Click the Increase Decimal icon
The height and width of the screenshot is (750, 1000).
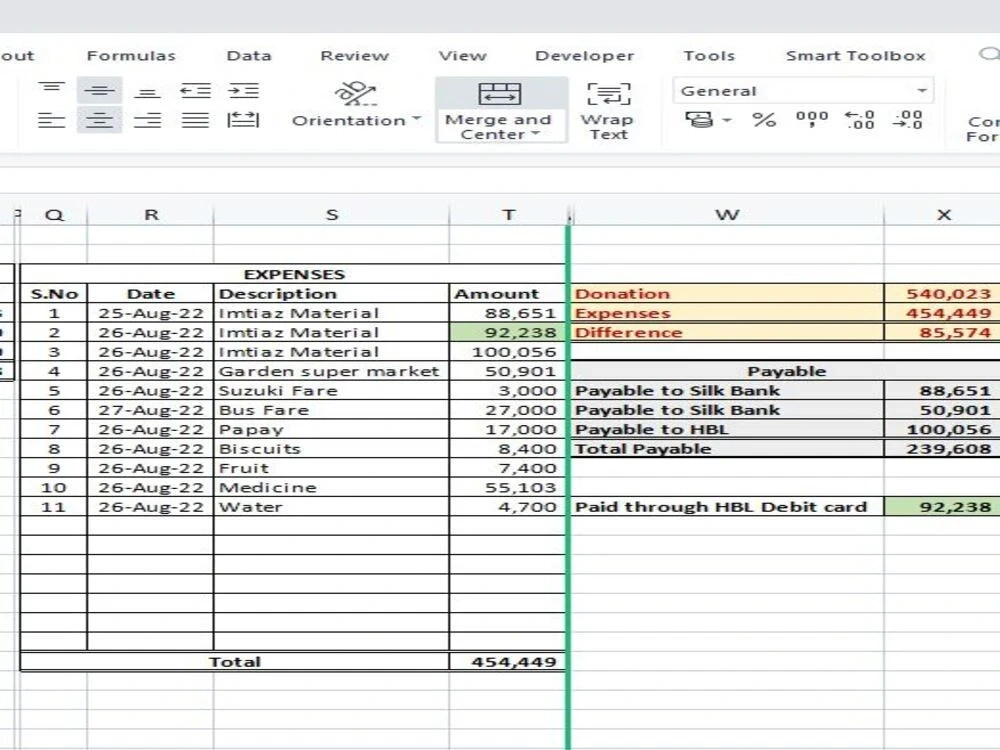pos(858,120)
